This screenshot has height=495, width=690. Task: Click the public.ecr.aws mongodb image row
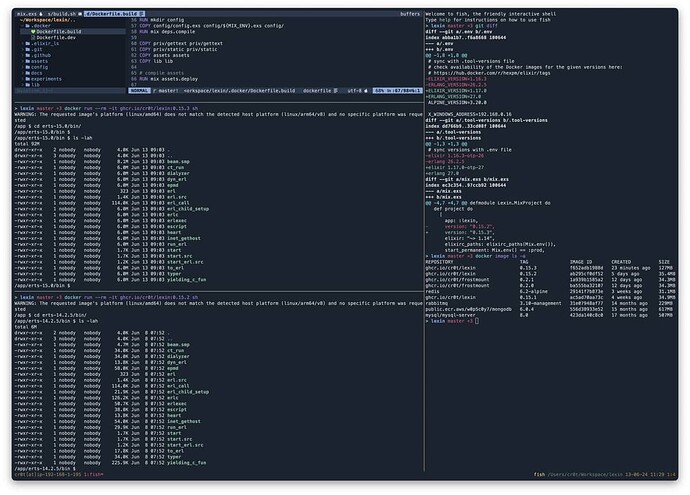(549, 309)
